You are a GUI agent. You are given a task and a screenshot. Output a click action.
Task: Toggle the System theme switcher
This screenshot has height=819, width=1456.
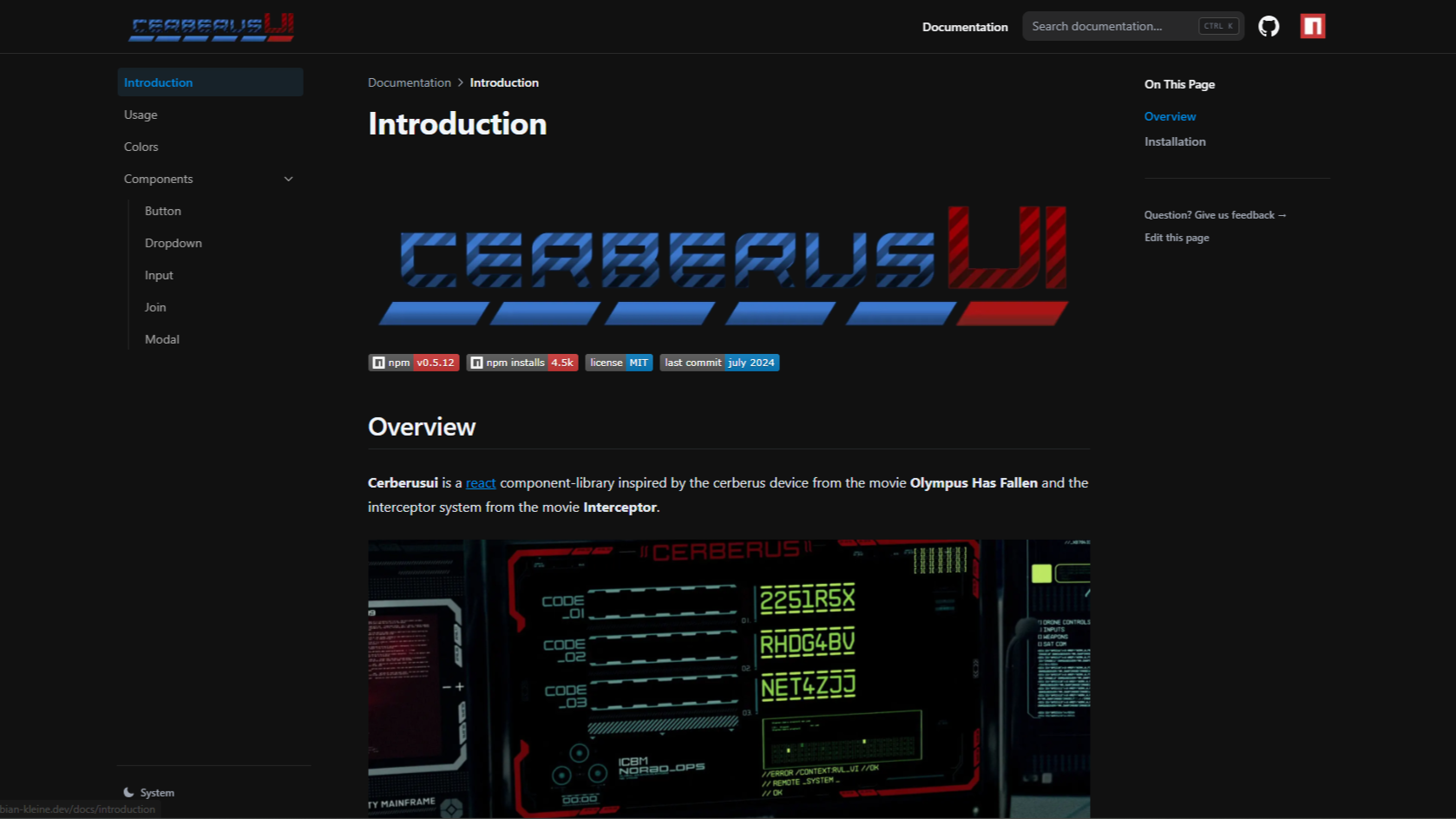pyautogui.click(x=148, y=792)
